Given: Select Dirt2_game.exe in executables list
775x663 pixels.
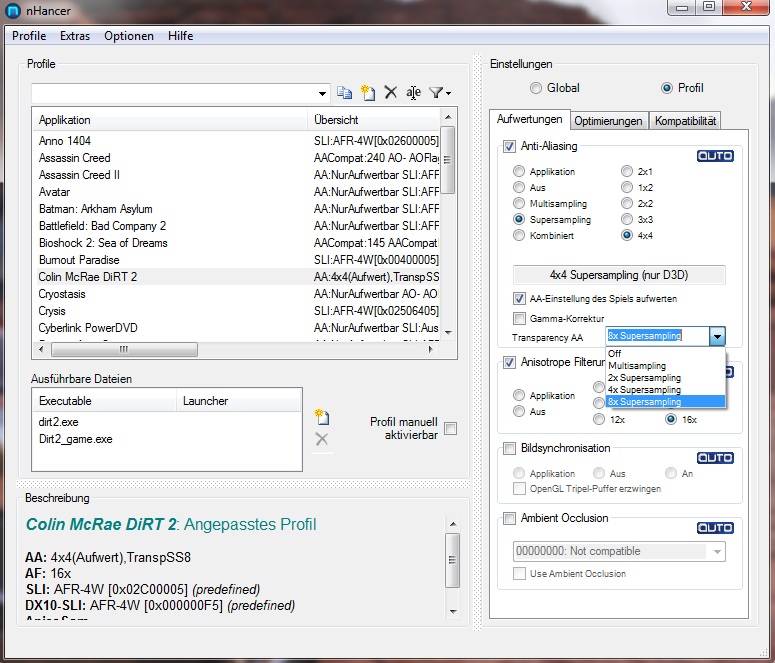Looking at the screenshot, I should (75, 439).
